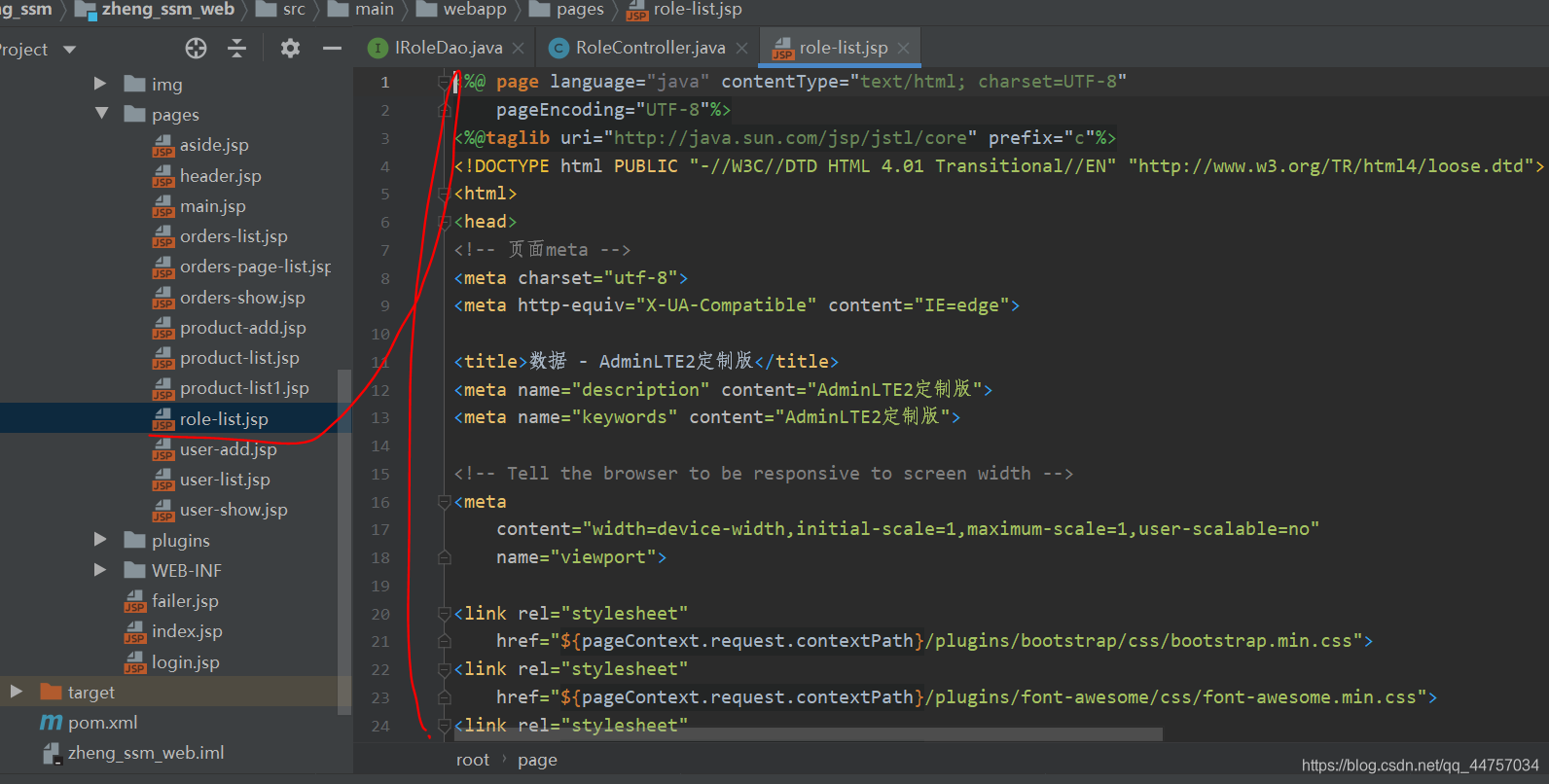Click src breadcrumb in navigation bar
This screenshot has height=784, width=1549.
coord(280,10)
